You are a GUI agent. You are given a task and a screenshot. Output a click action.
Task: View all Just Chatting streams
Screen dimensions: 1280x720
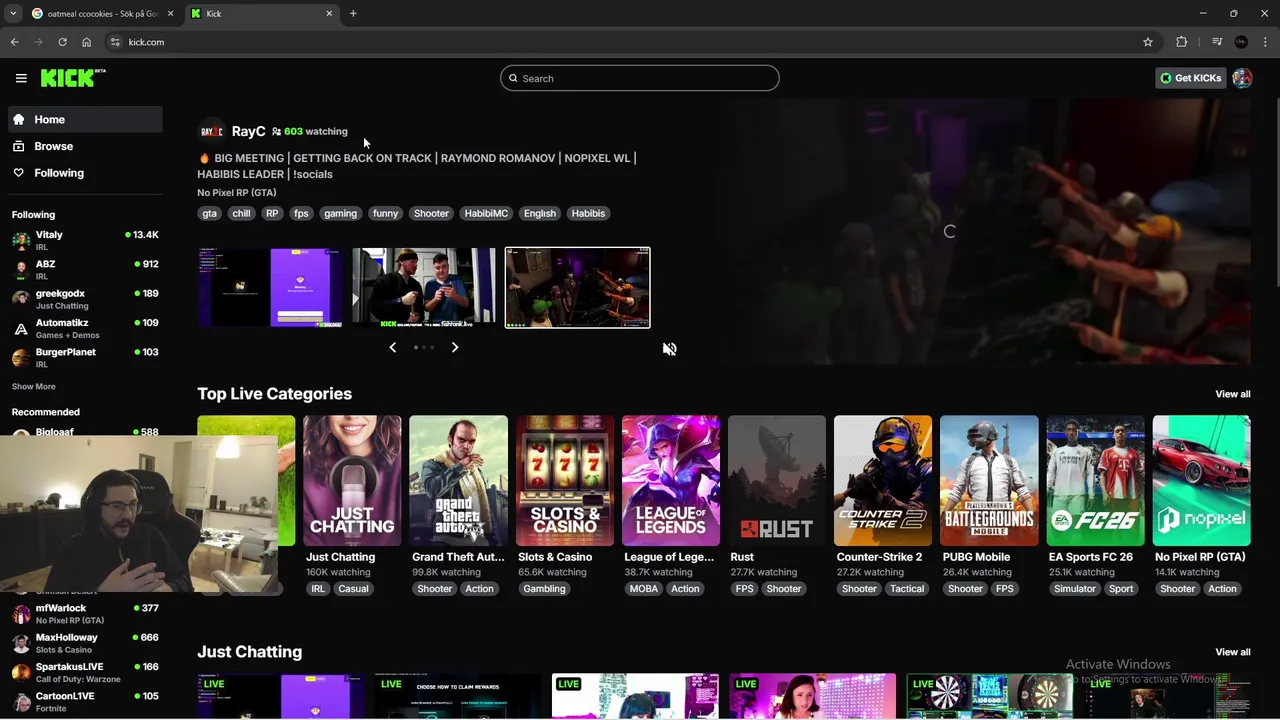point(1232,652)
